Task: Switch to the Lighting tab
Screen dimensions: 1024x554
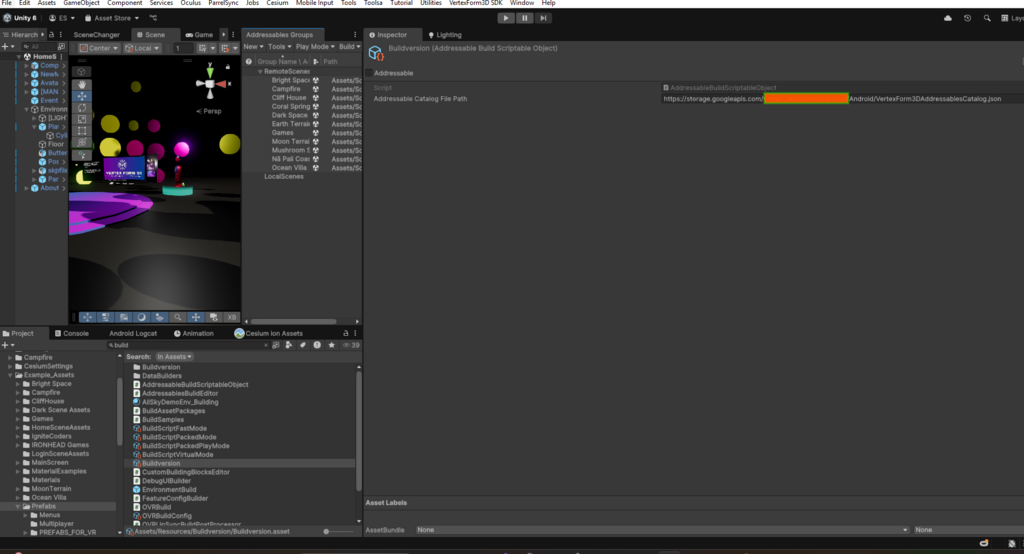Action: [444, 35]
